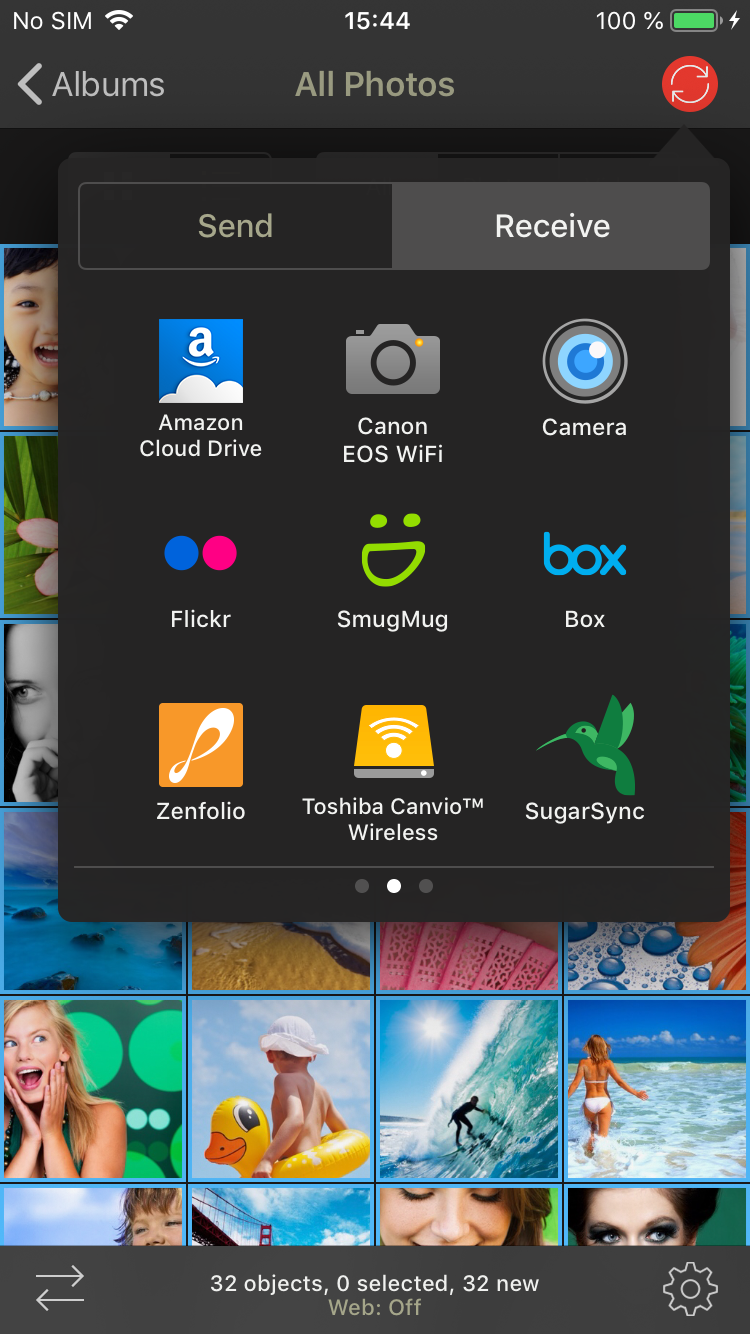Viewport: 750px width, 1334px height.
Task: Jump to third page dot
Action: point(426,886)
